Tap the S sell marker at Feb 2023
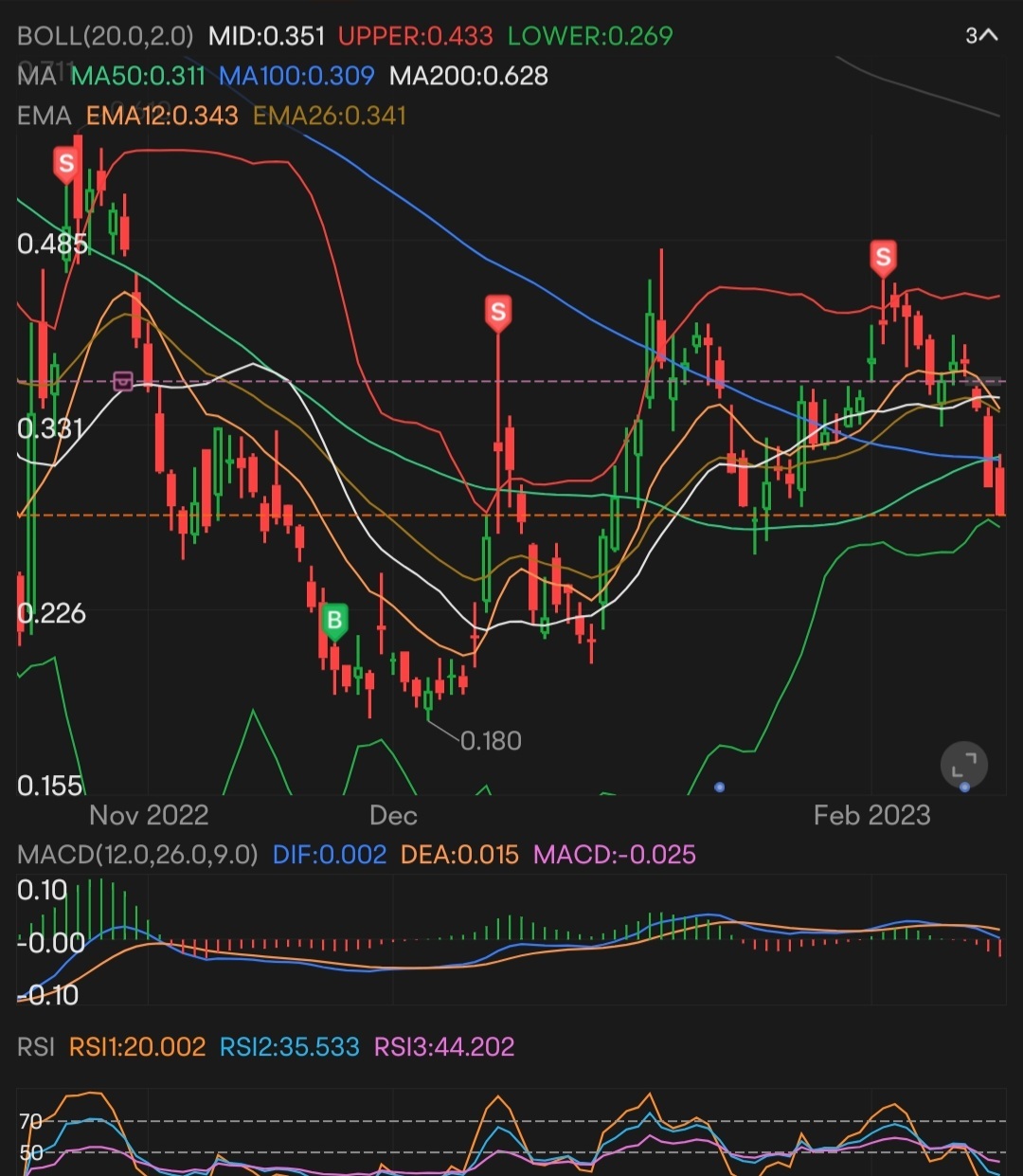 click(883, 258)
